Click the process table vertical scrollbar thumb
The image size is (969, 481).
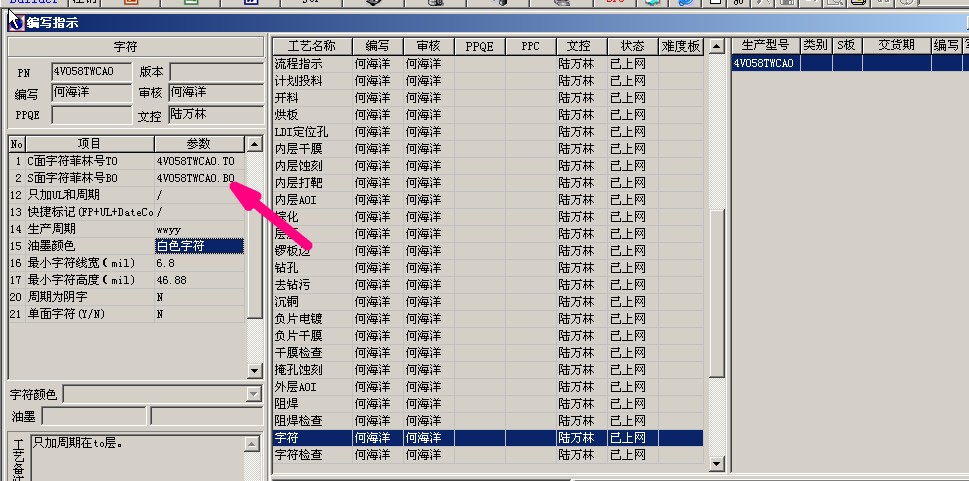(x=716, y=293)
